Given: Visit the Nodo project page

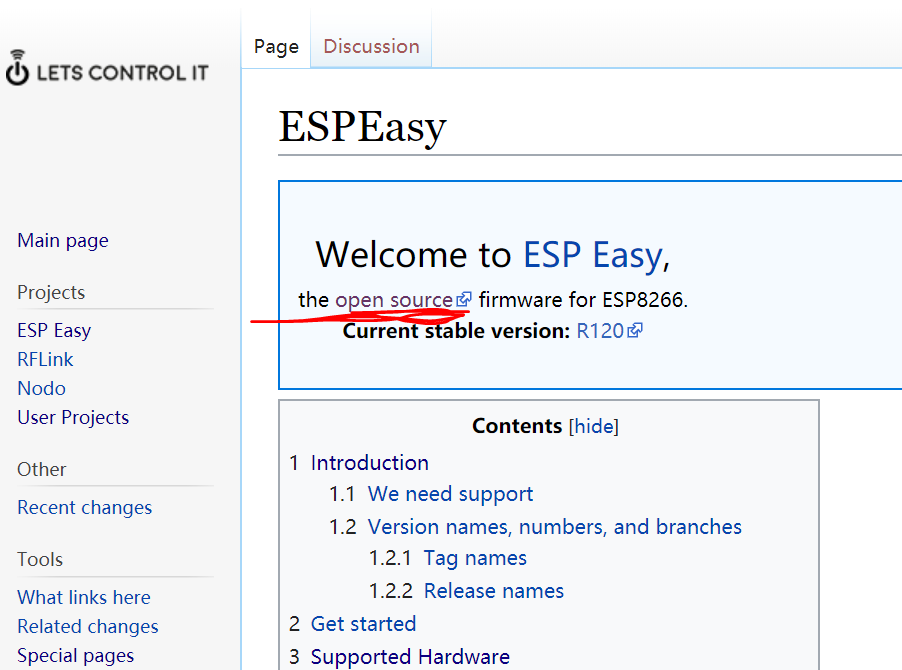Looking at the screenshot, I should click(41, 388).
